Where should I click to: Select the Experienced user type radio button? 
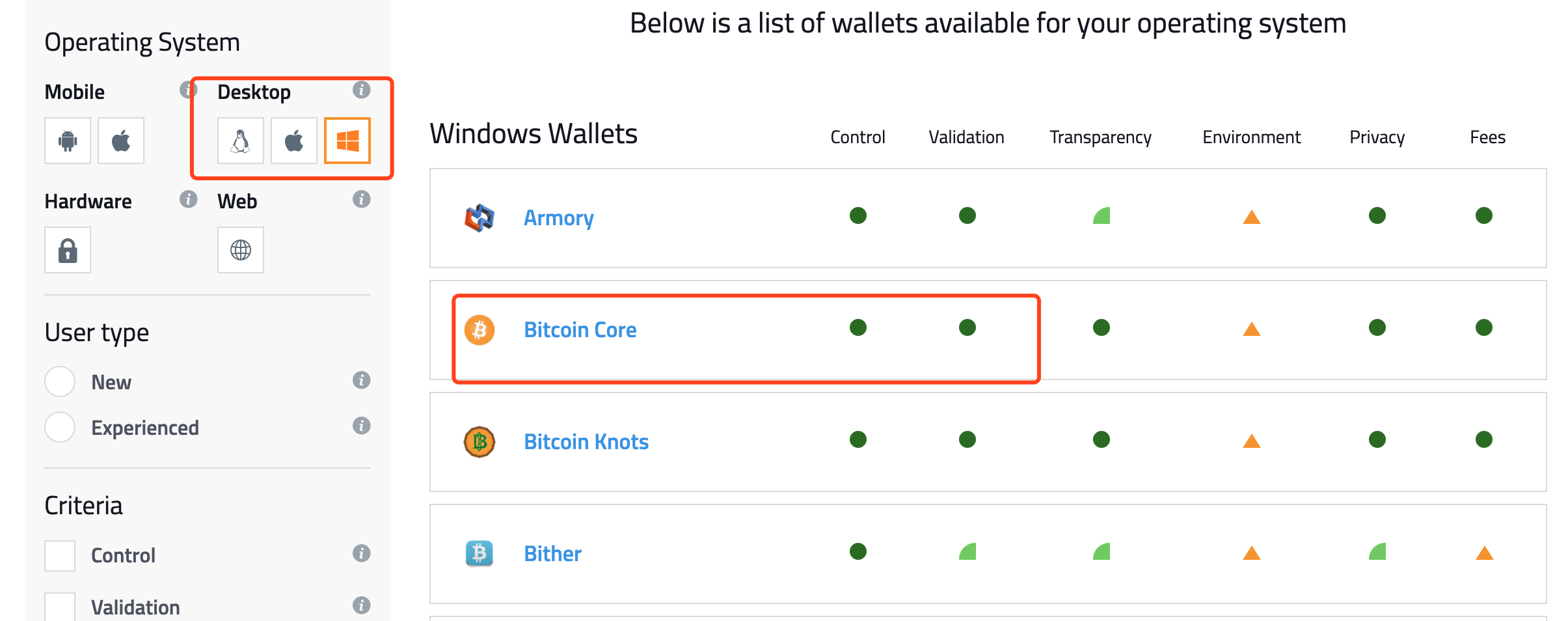tap(59, 427)
